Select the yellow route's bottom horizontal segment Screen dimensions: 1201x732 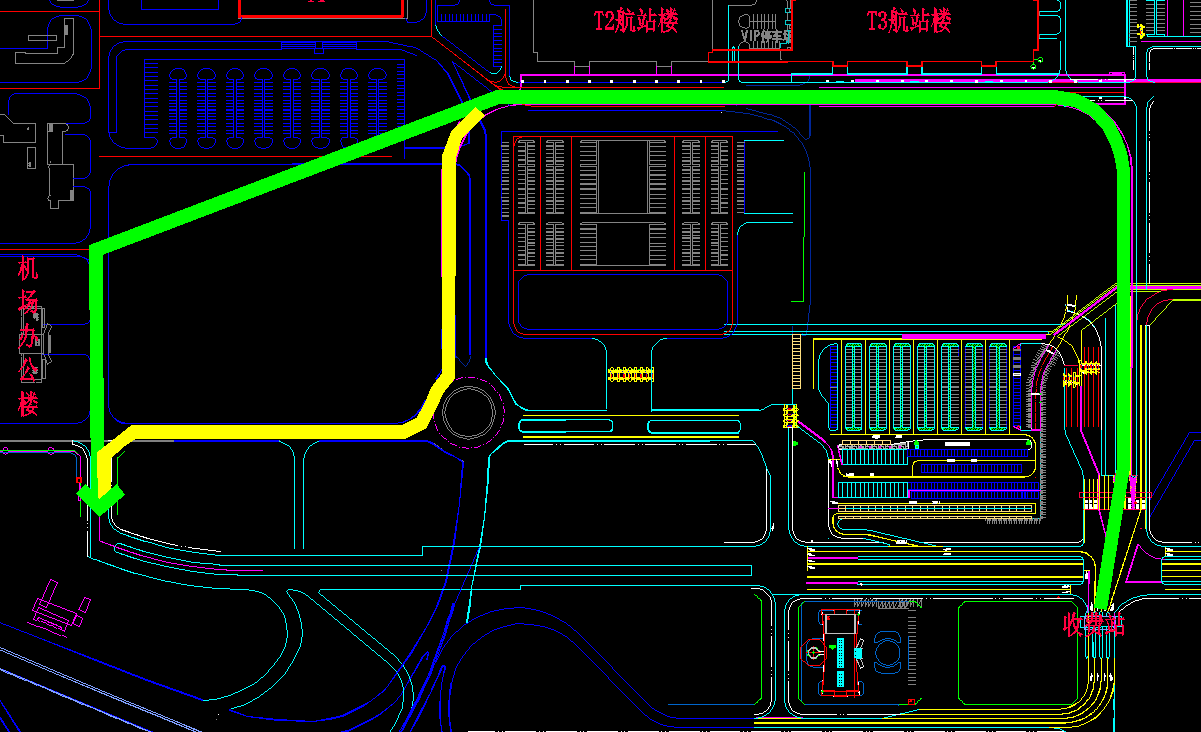click(x=270, y=432)
